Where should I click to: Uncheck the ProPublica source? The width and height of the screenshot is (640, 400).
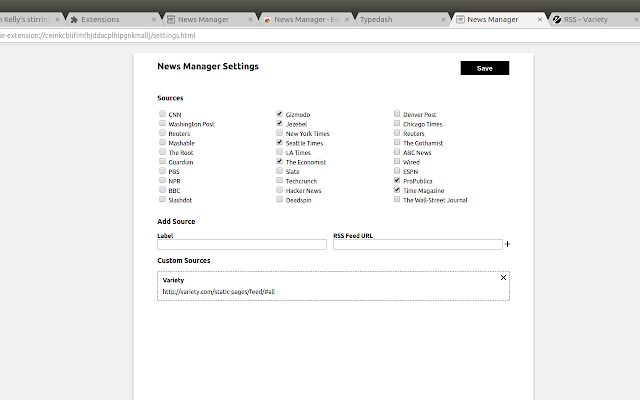point(397,180)
